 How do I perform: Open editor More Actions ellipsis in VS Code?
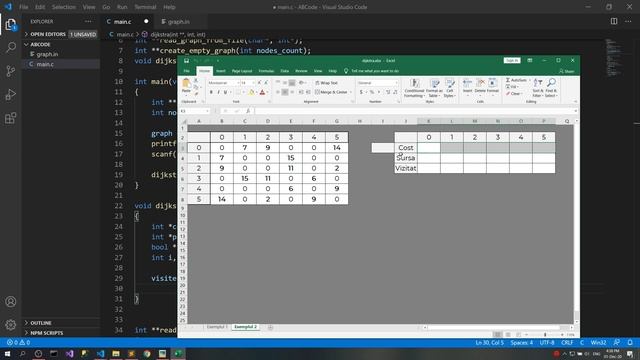[628, 21]
